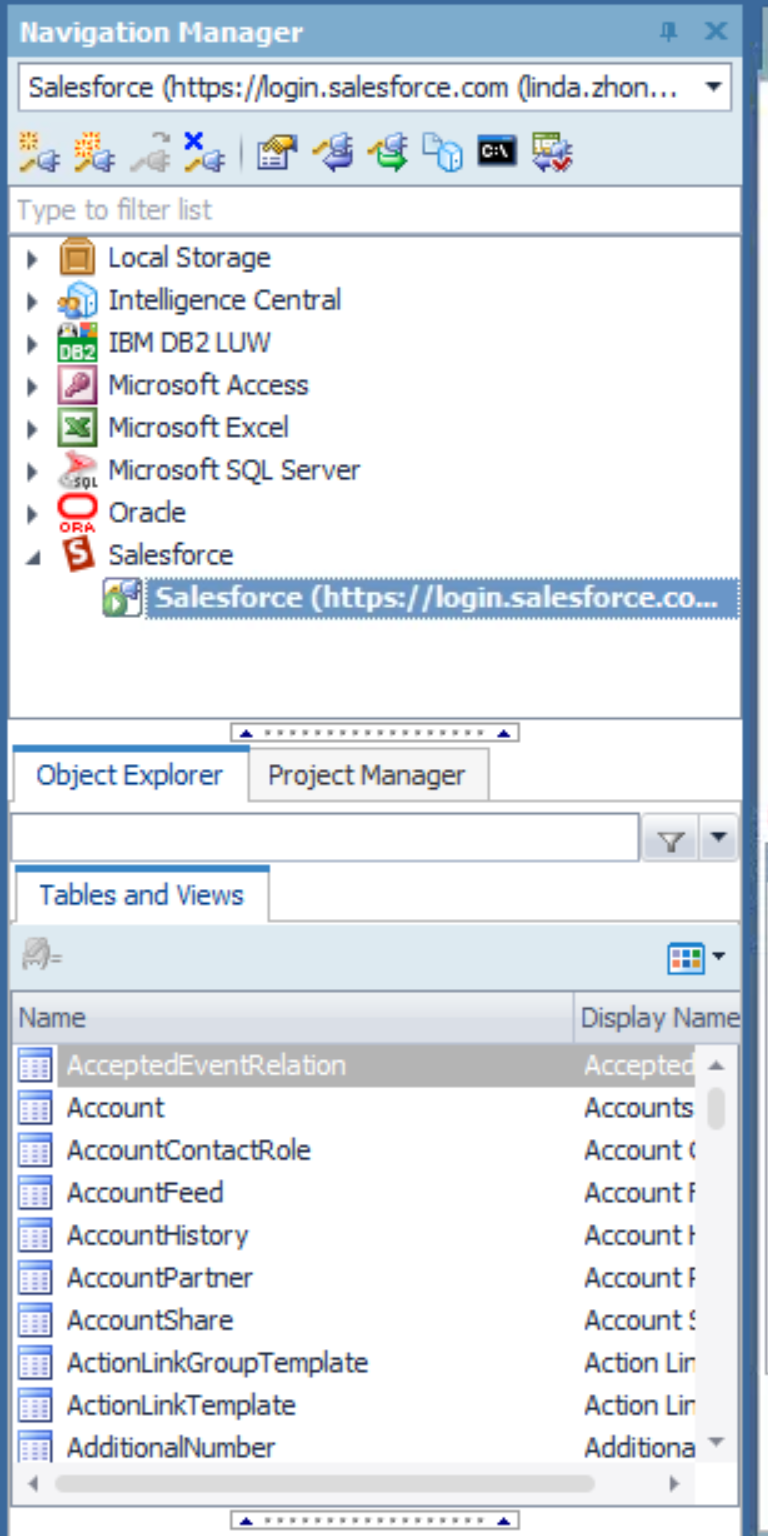
Task: Select the Account table row
Action: coord(355,1108)
